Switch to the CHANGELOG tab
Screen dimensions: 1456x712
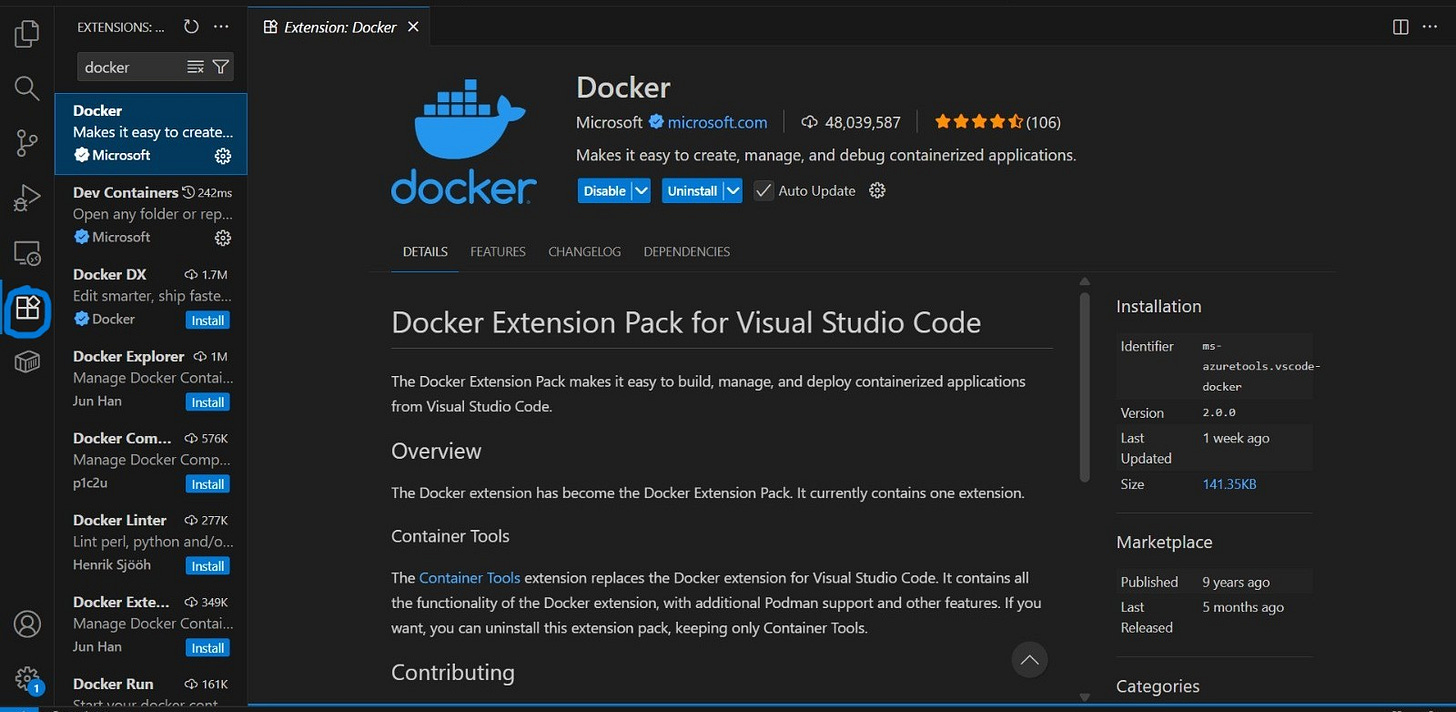point(585,252)
